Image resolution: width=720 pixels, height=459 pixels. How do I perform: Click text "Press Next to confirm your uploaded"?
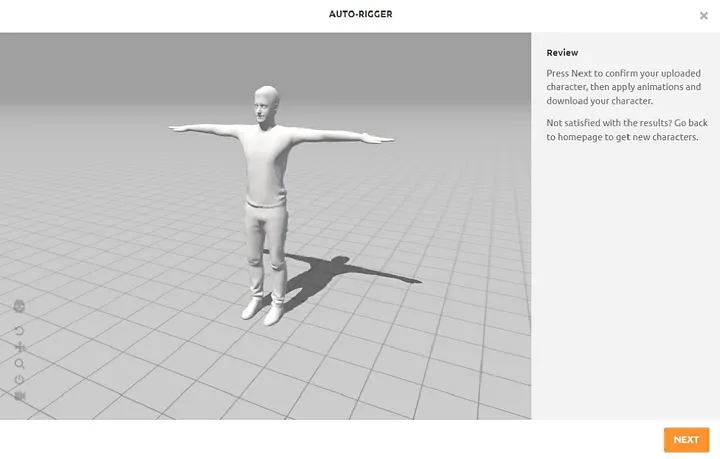(623, 73)
